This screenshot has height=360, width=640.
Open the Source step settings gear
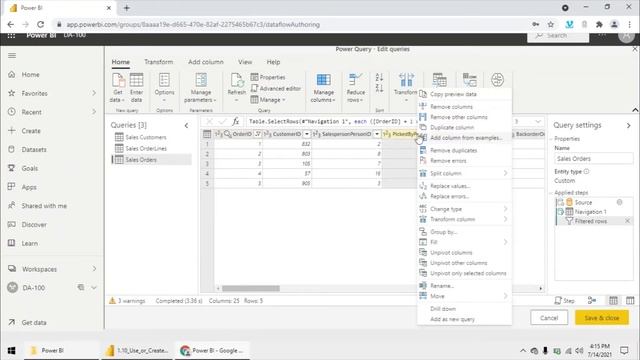(x=620, y=202)
